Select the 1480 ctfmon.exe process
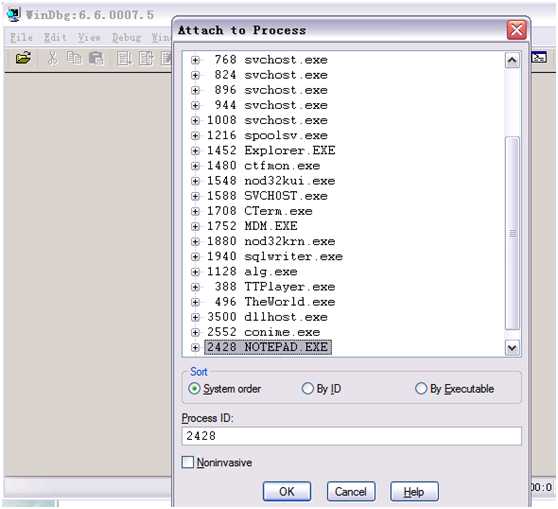558x509 pixels. click(x=263, y=166)
